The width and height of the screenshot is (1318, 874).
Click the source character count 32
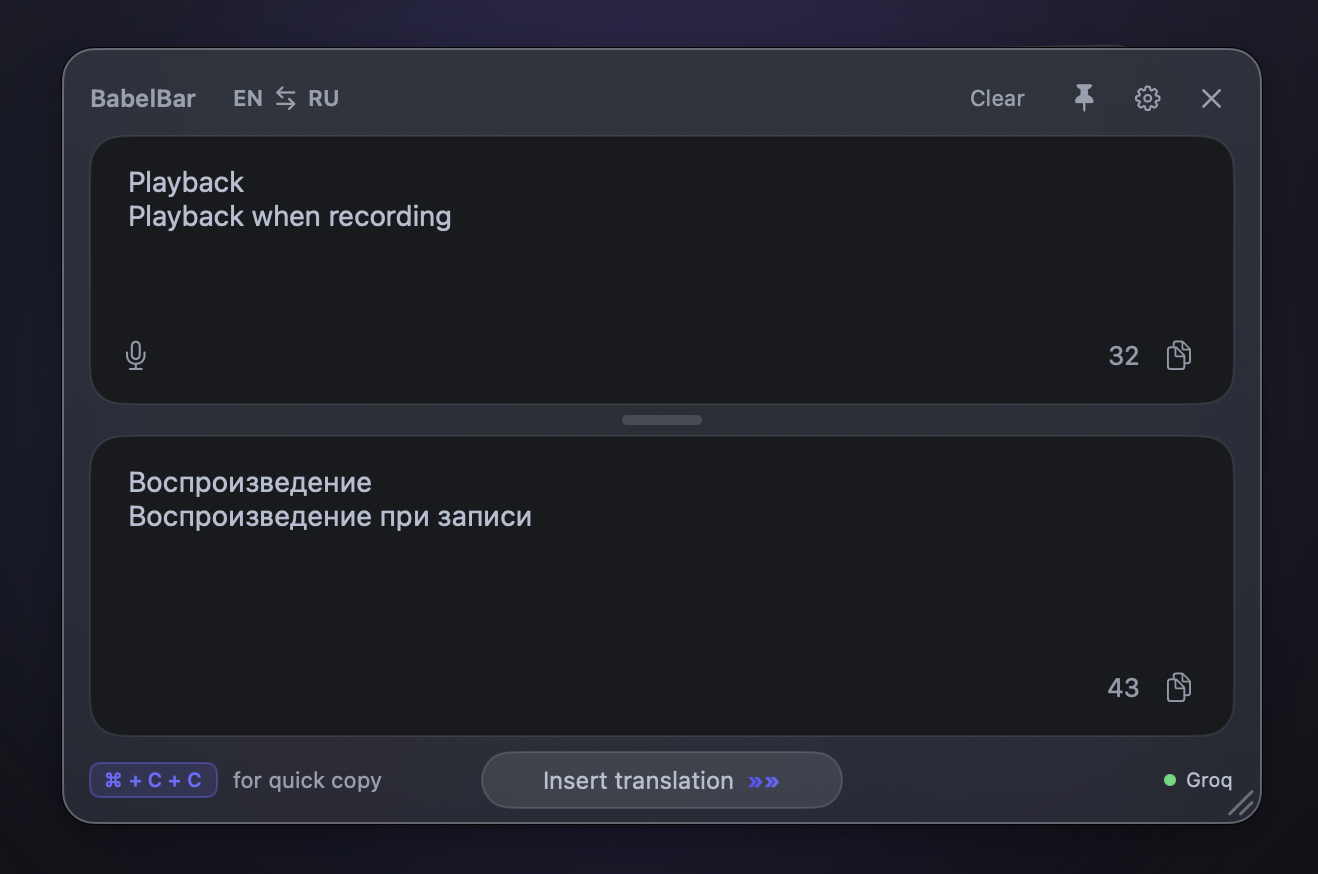(x=1124, y=356)
